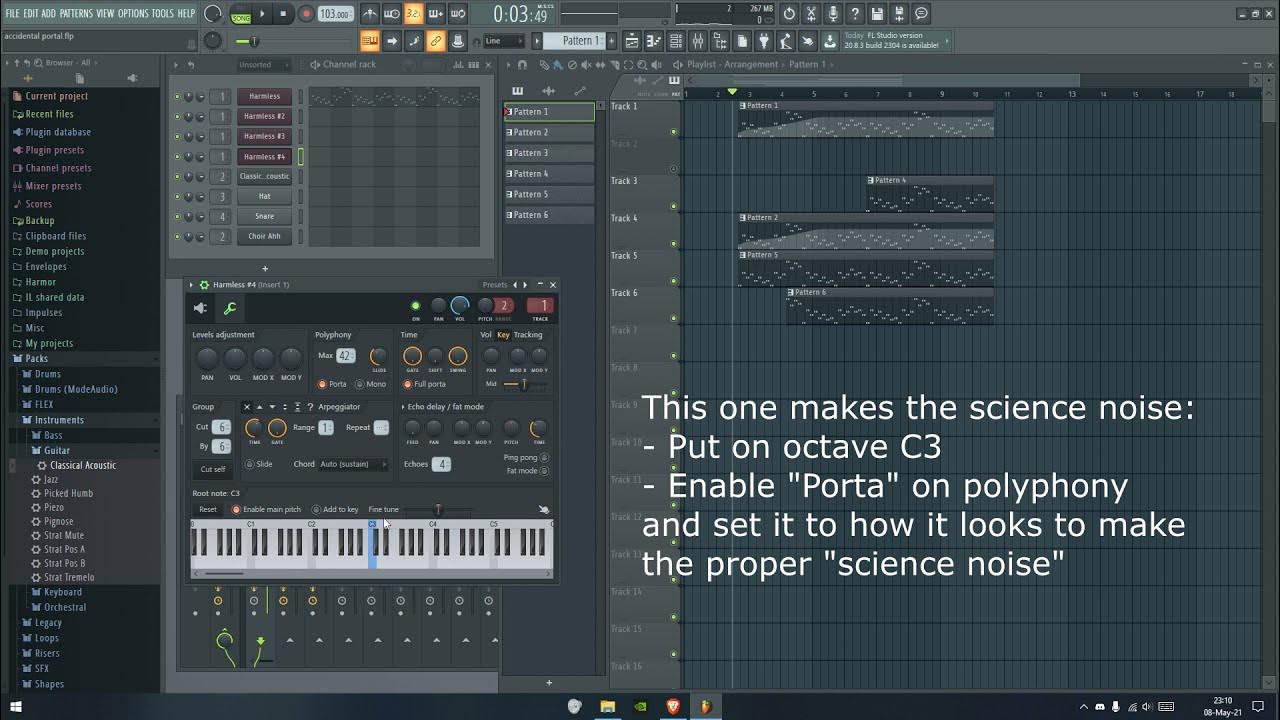Select arpeggiator down arrow direction
The image size is (1280, 720).
pyautogui.click(x=272, y=407)
